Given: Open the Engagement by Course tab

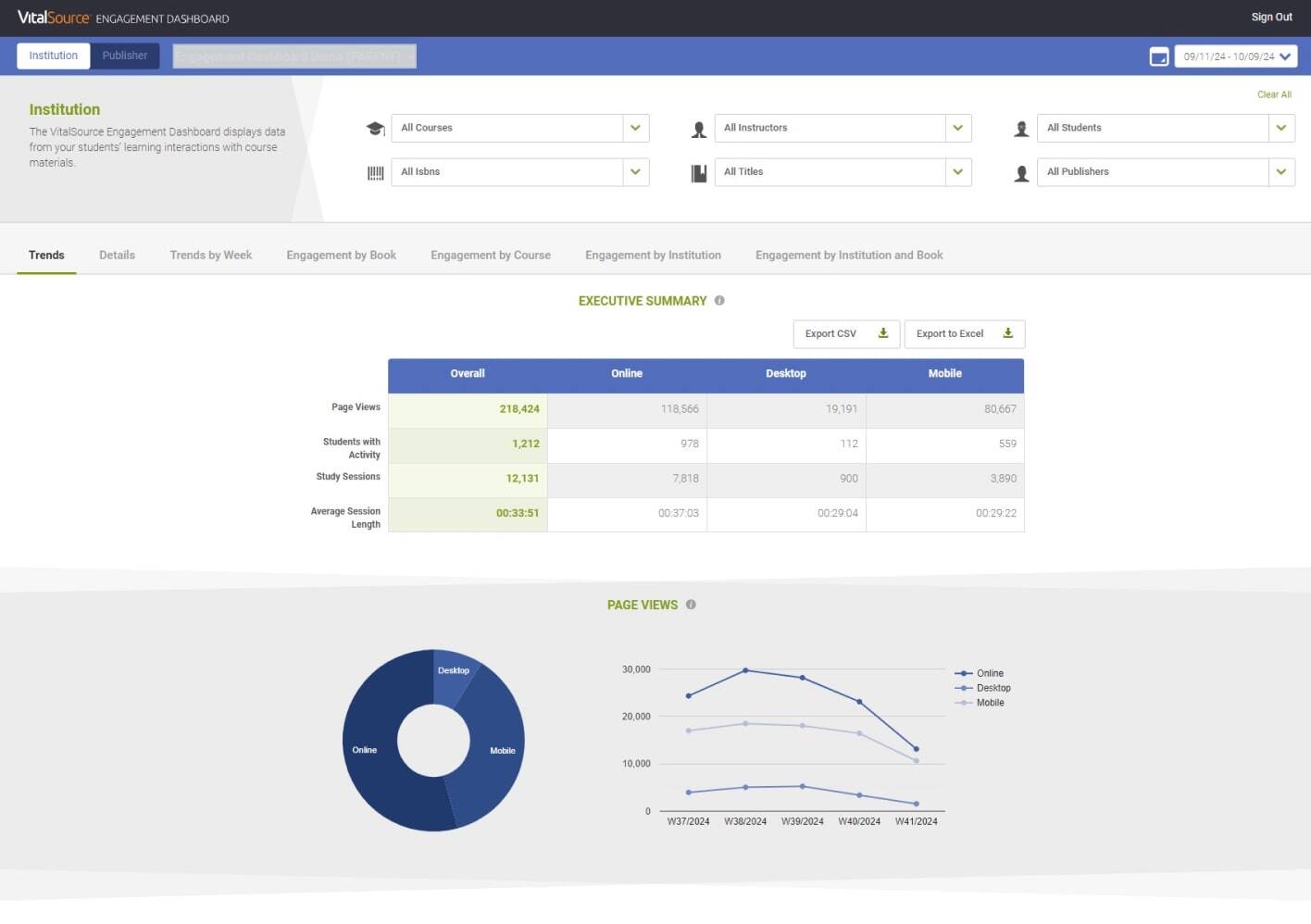Looking at the screenshot, I should coord(490,256).
